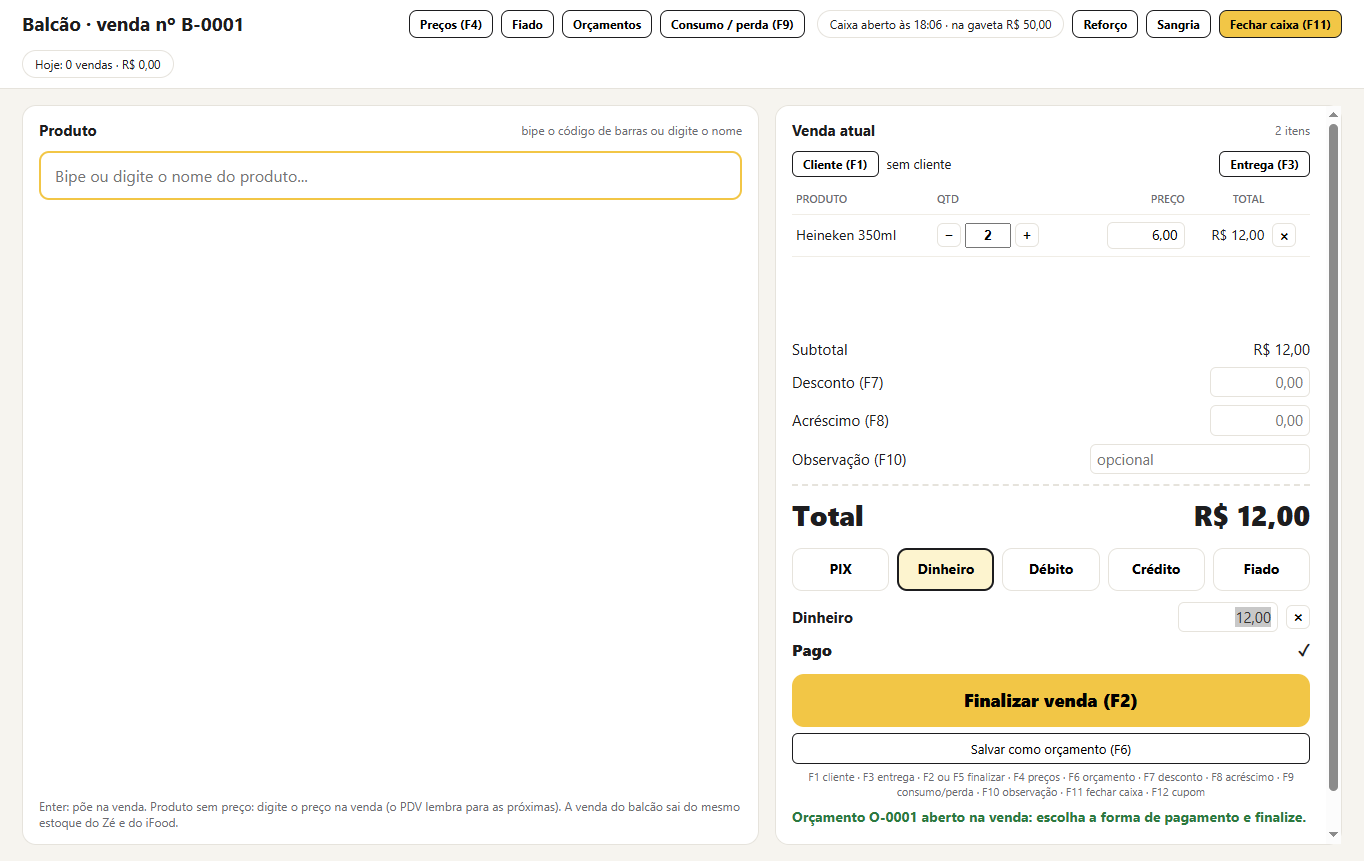Remove Heineken 350ml from the sale
1364x861 pixels.
[x=1286, y=236]
